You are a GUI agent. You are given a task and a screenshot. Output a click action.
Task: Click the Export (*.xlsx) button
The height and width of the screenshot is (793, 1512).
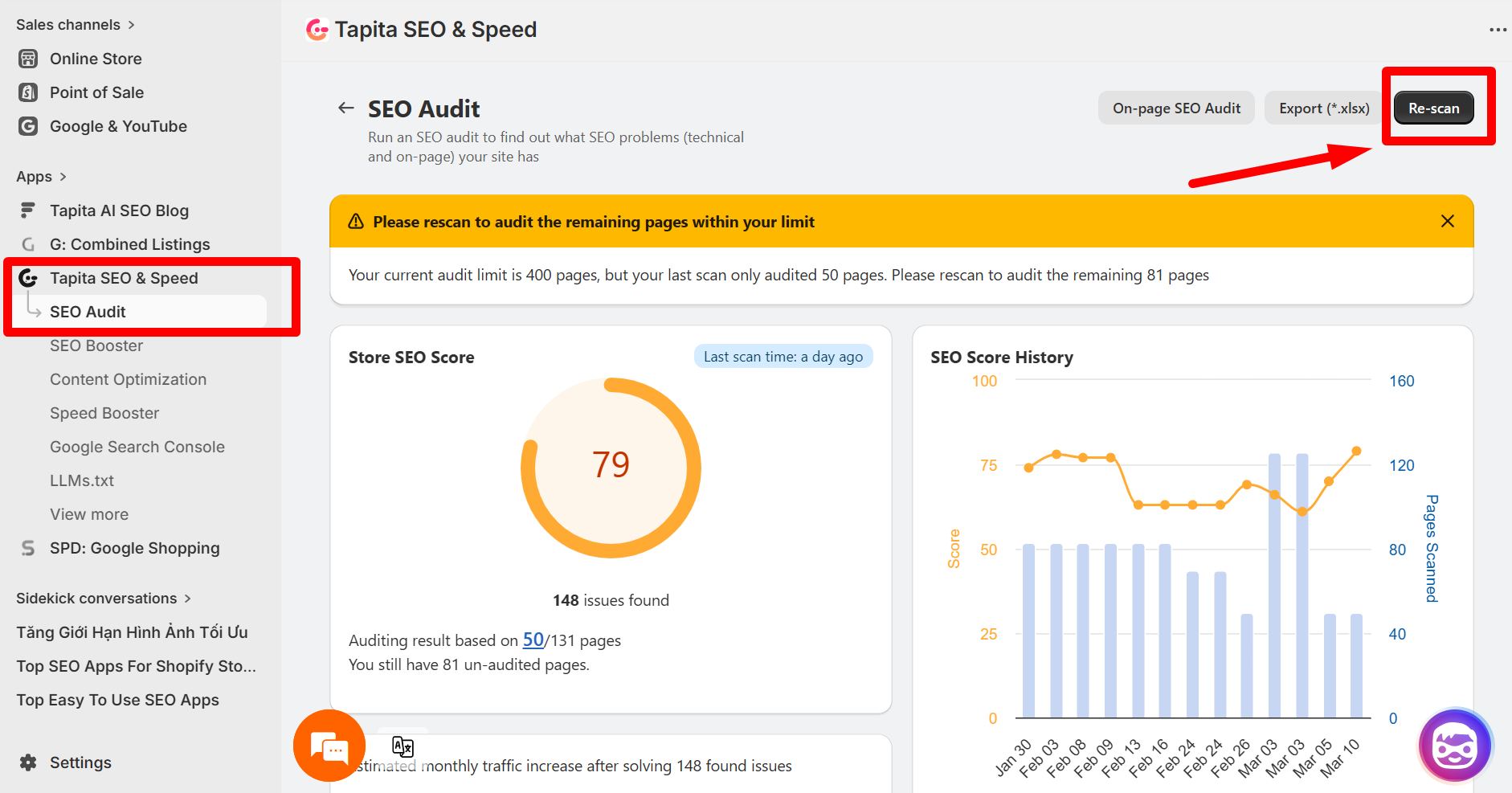coord(1324,108)
